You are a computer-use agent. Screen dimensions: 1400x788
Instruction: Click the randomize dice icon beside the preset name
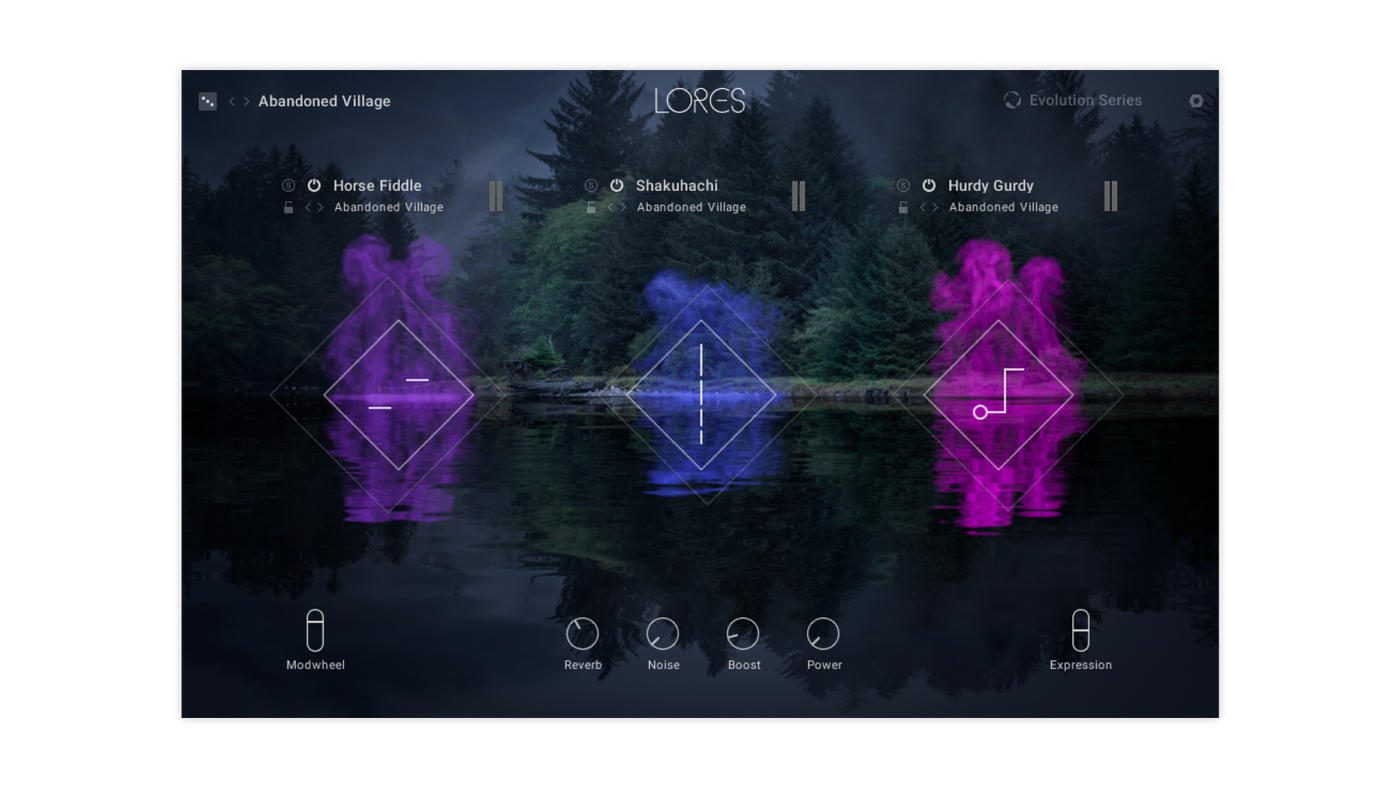pyautogui.click(x=208, y=101)
